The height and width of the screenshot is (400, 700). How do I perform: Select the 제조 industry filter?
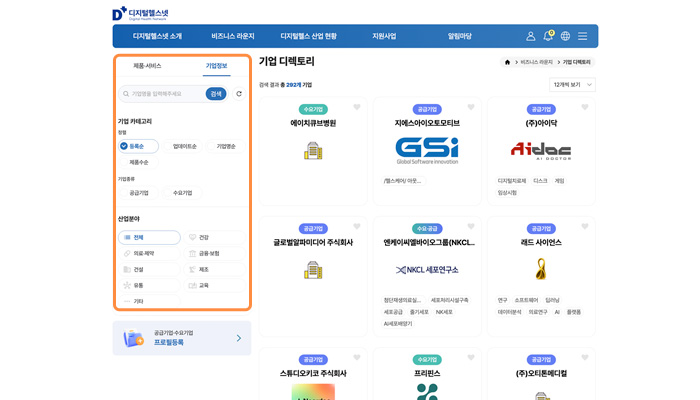click(214, 270)
